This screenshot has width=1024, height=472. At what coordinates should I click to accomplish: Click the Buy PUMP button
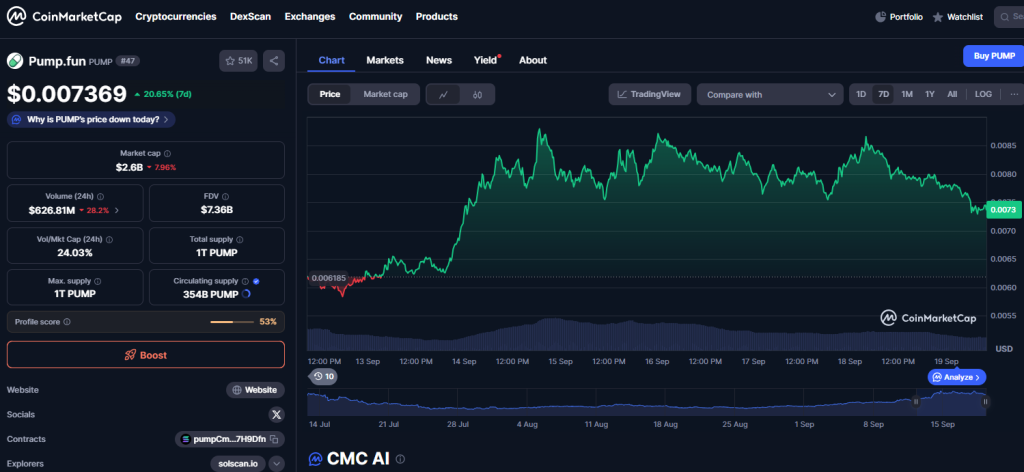[994, 56]
